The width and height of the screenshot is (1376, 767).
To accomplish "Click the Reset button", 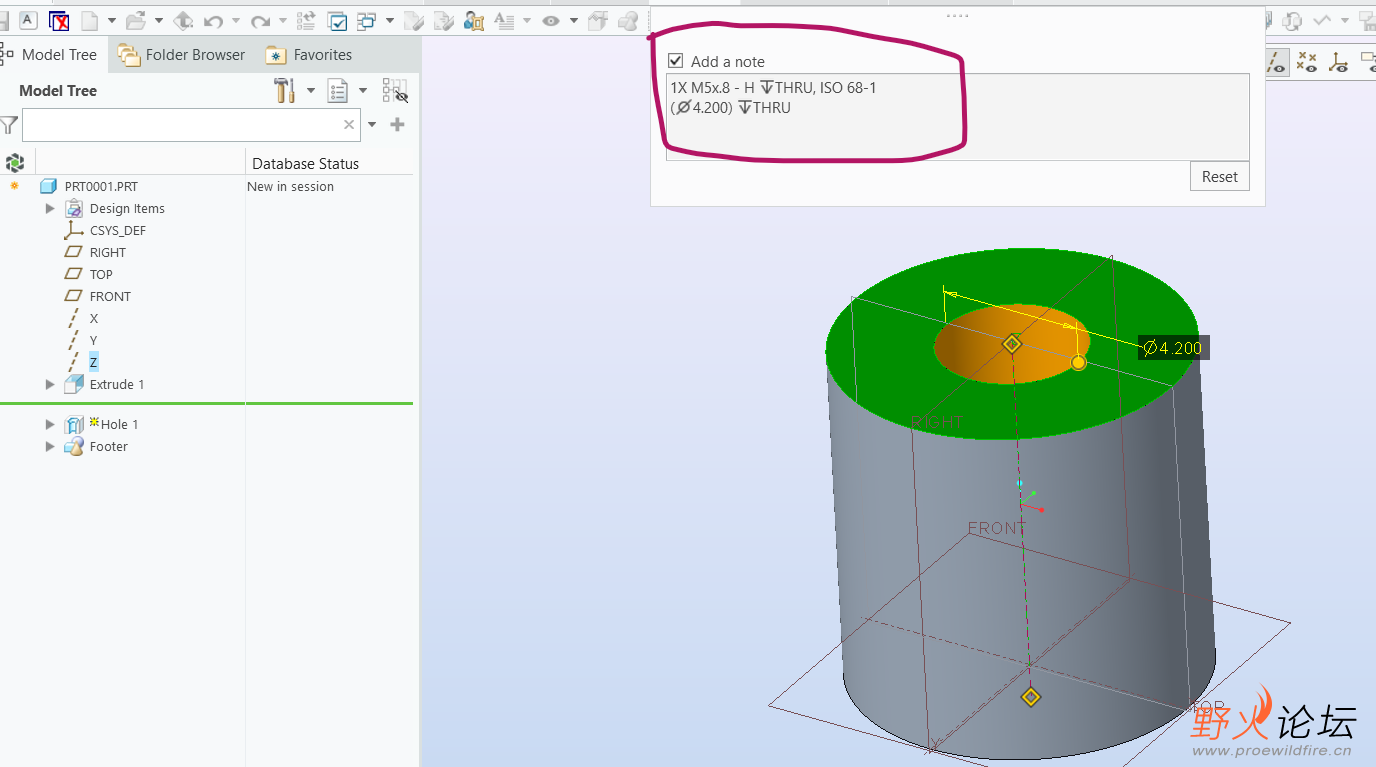I will click(1220, 176).
